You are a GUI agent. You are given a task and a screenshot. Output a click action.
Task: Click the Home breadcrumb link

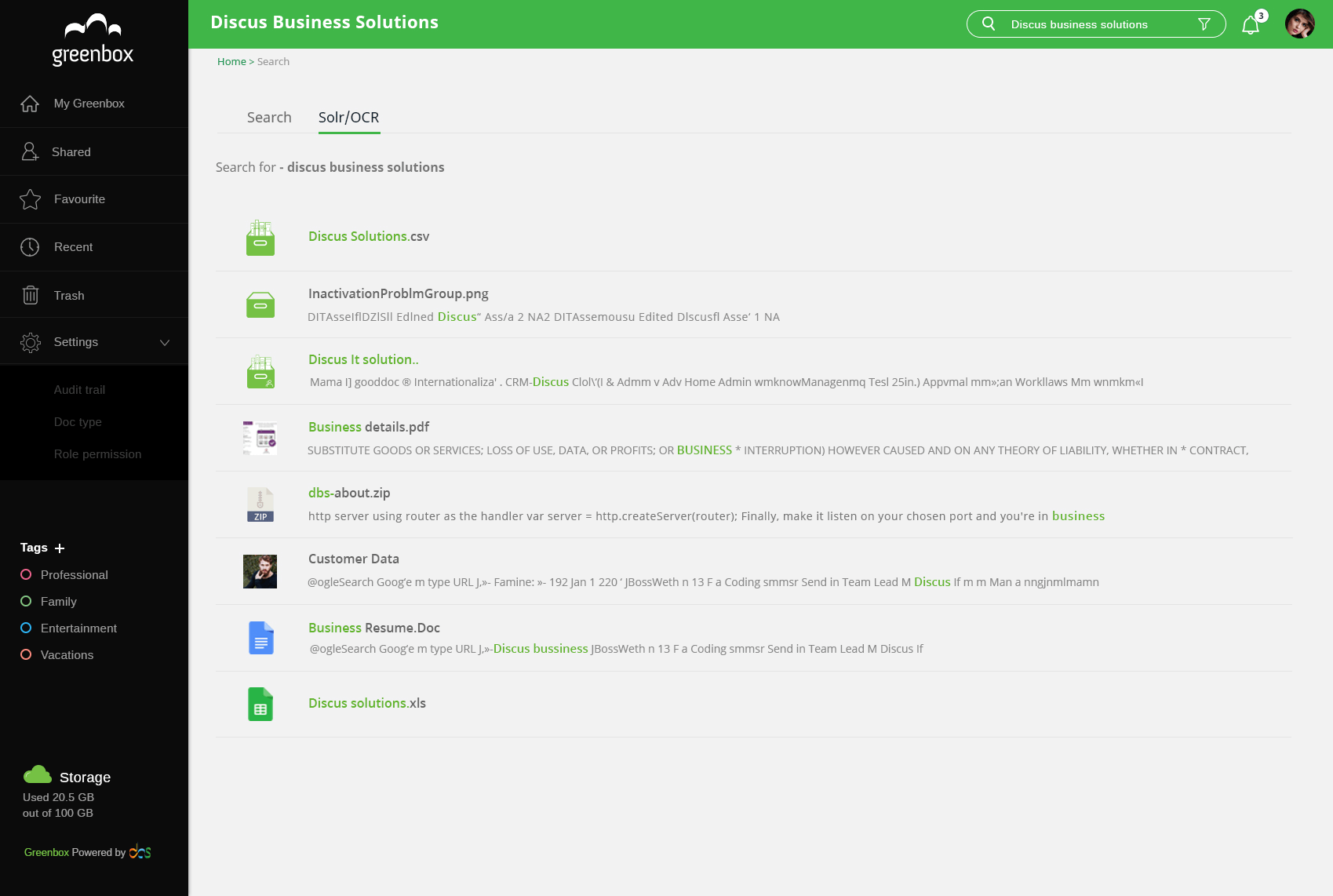click(231, 62)
